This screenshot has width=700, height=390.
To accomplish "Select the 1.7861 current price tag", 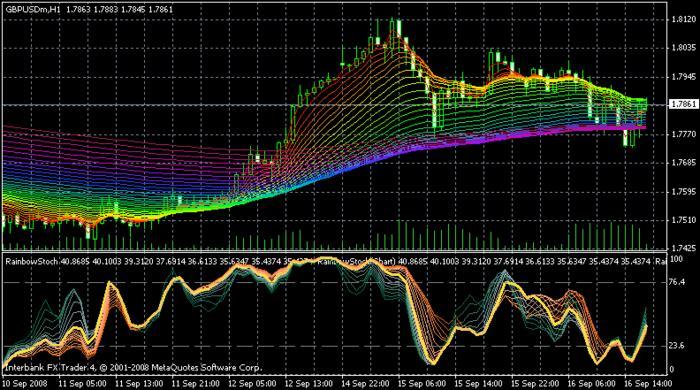I will [x=683, y=104].
